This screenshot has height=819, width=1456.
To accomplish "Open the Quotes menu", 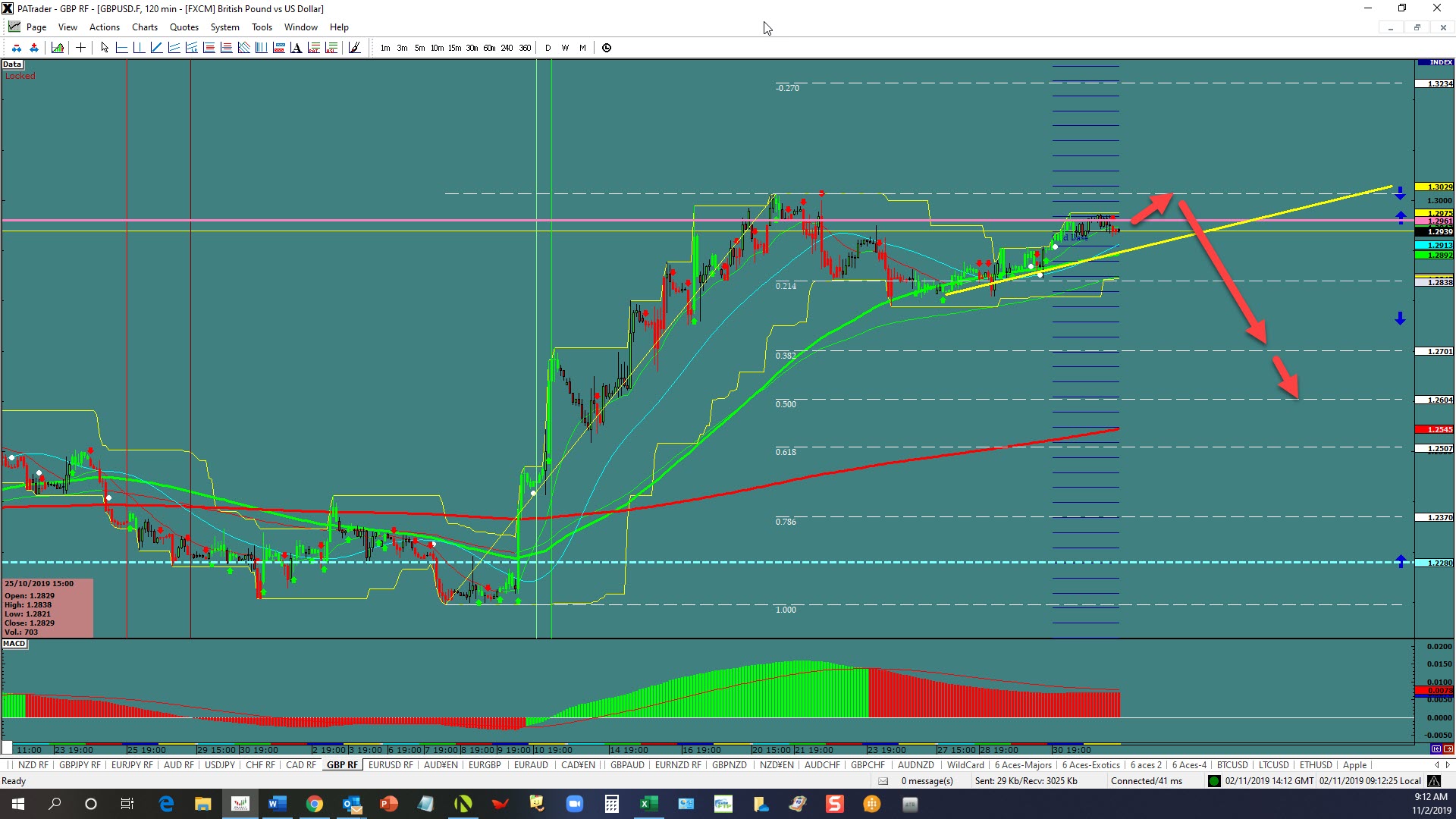I will click(x=184, y=27).
